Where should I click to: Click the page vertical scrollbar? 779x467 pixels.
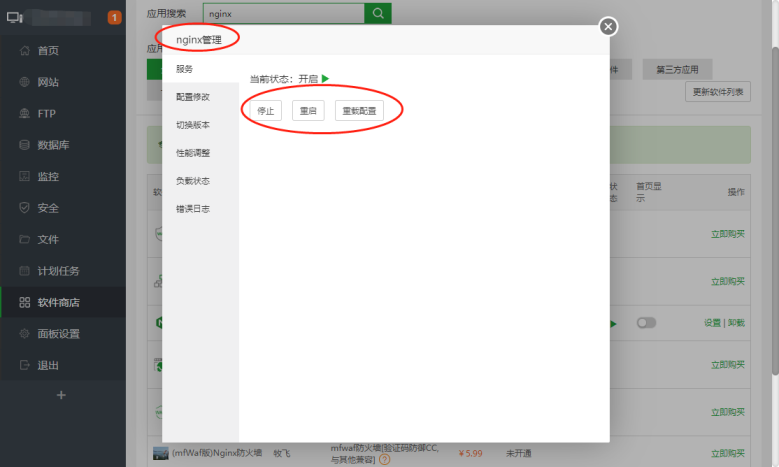coord(775,211)
